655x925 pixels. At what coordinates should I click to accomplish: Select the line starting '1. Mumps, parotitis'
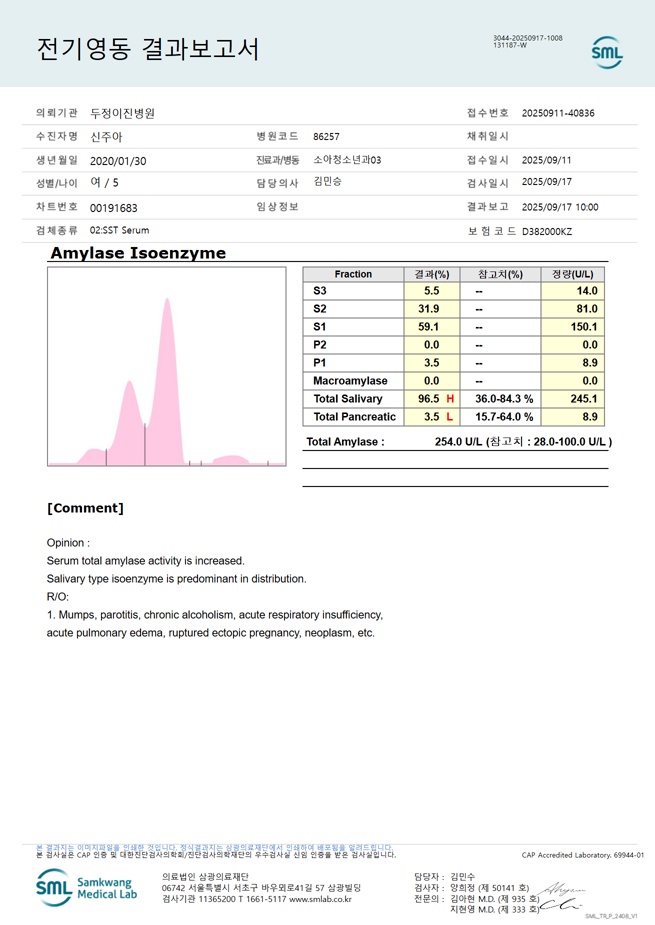tap(215, 615)
